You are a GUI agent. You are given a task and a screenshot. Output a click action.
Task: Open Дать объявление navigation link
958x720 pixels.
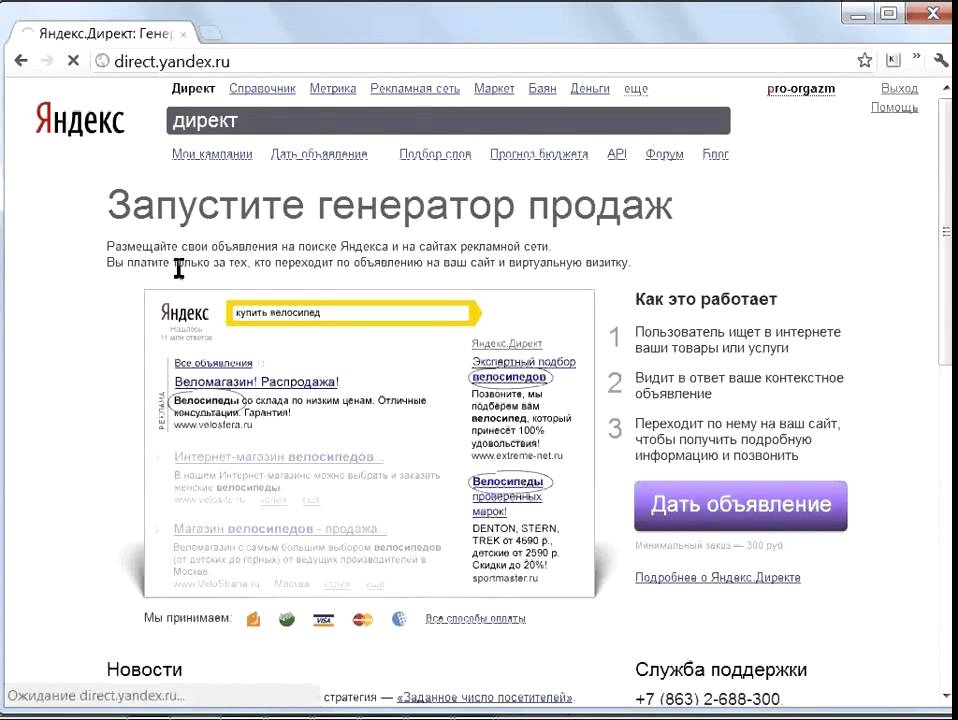pyautogui.click(x=319, y=154)
